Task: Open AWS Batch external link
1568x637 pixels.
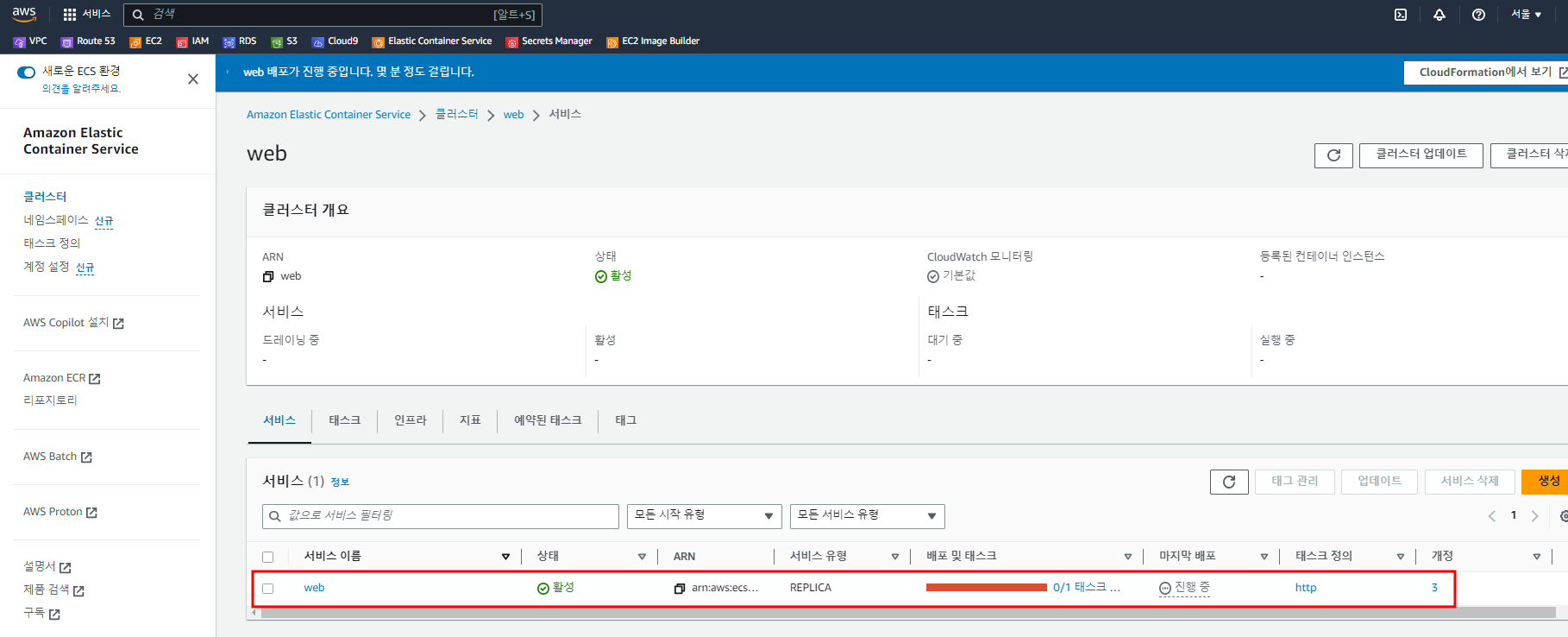Action: [x=58, y=457]
